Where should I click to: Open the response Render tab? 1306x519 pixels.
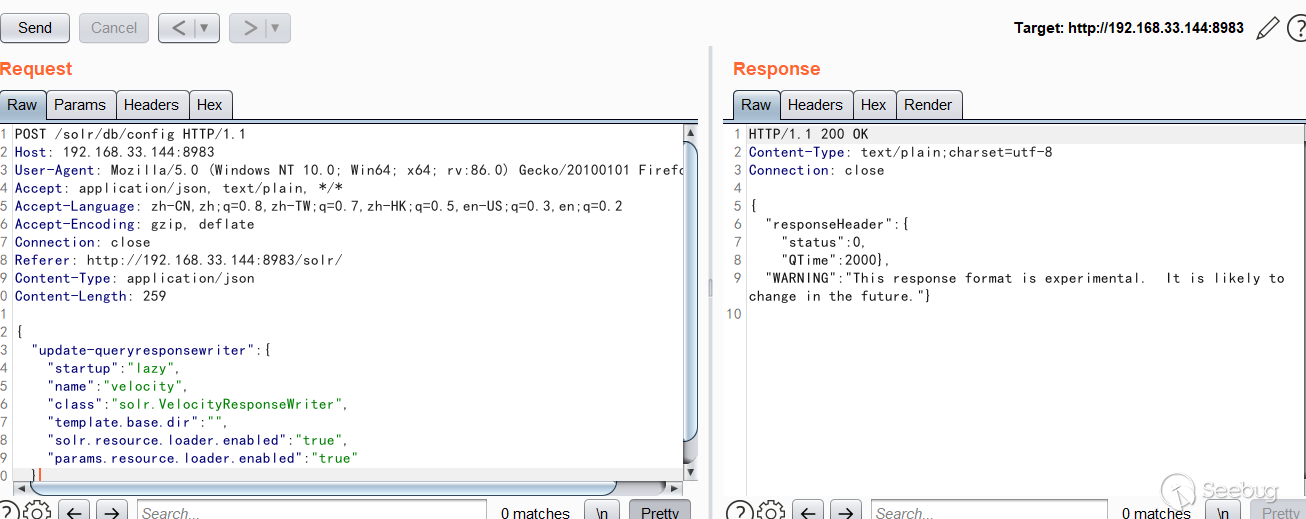point(928,105)
